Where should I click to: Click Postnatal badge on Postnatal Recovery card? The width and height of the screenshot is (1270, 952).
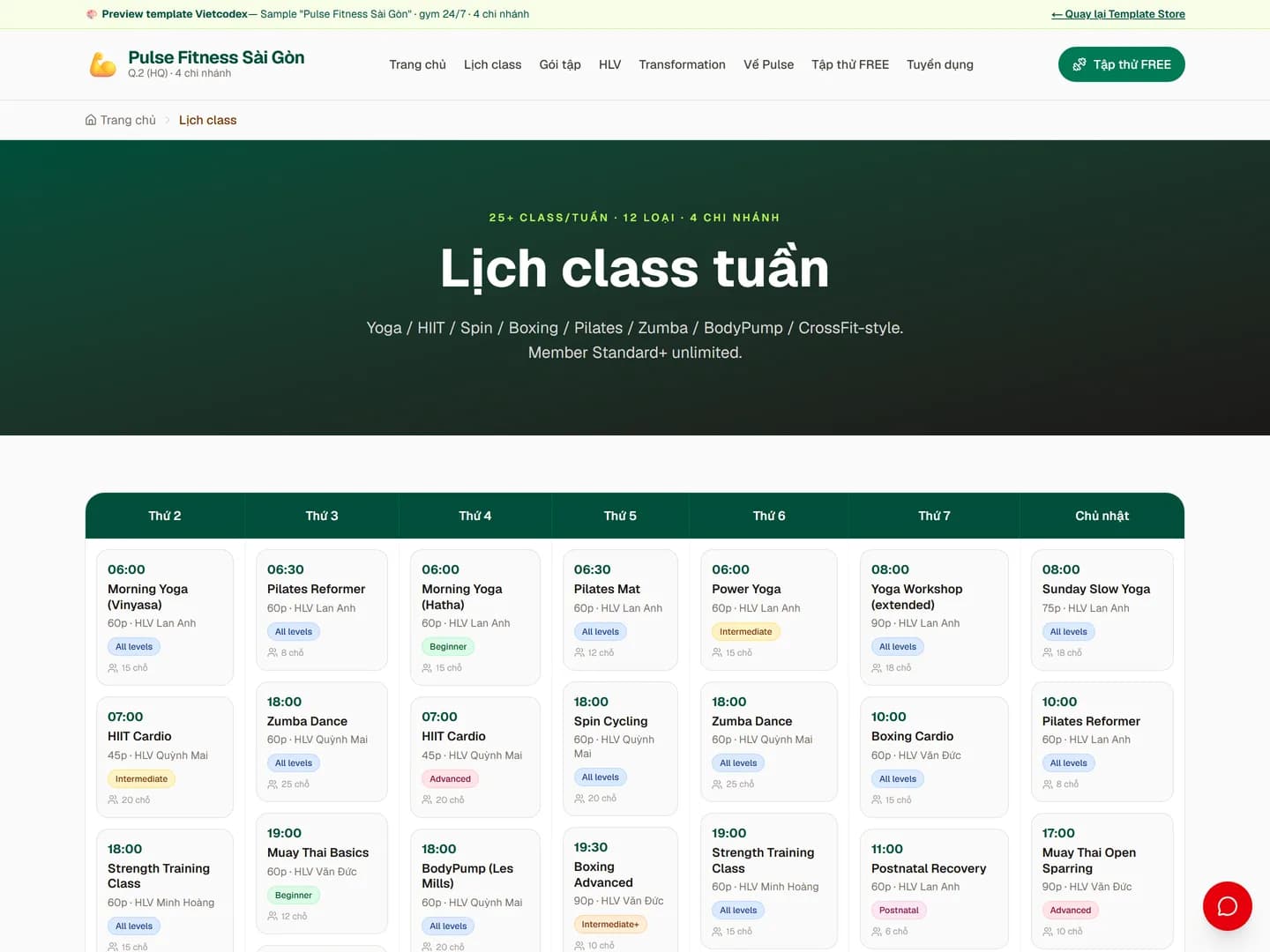click(899, 911)
